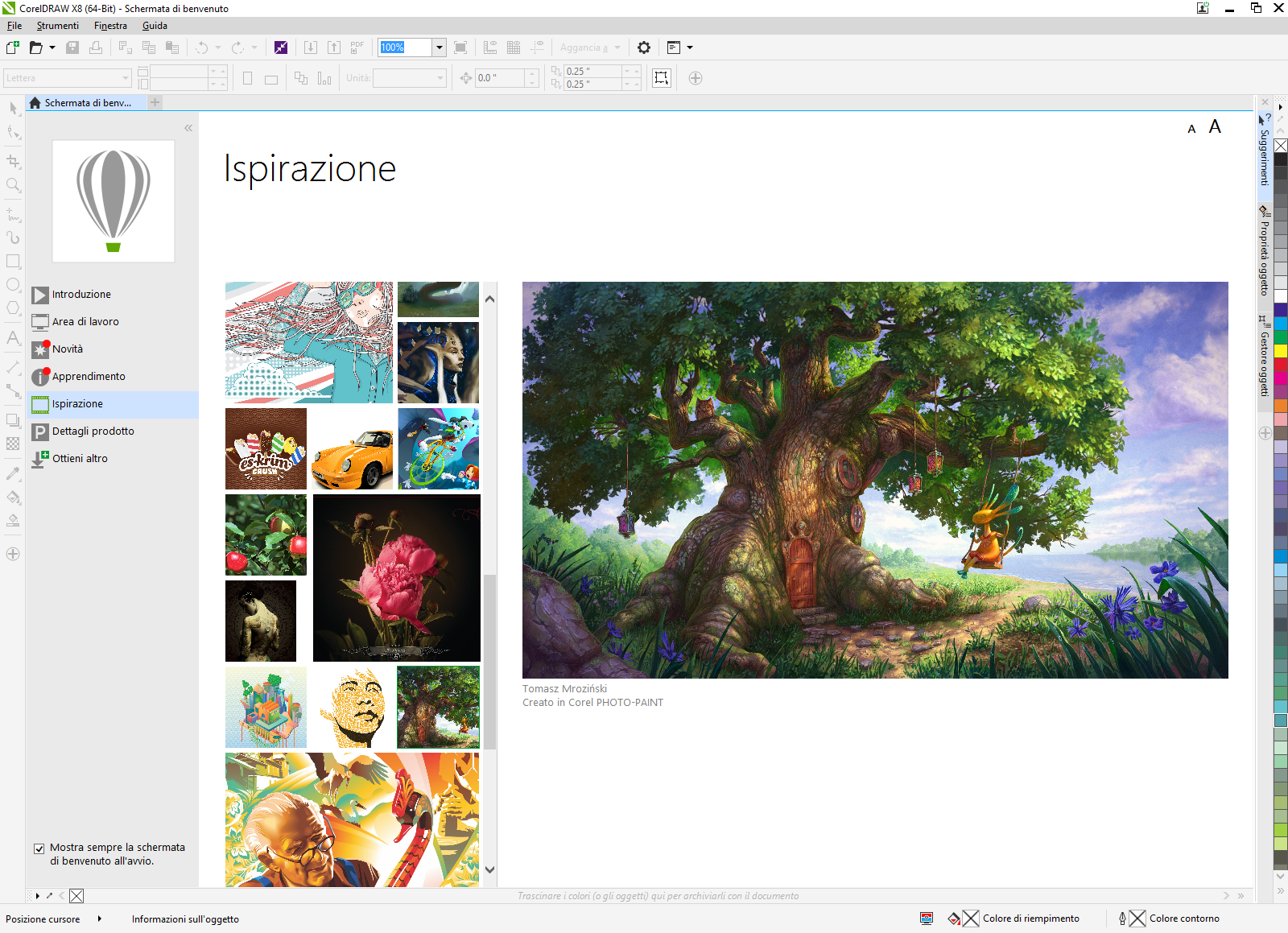This screenshot has width=1288, height=933.
Task: Uncheck Mostra sempre la schermata di benvenuto
Action: click(x=39, y=848)
